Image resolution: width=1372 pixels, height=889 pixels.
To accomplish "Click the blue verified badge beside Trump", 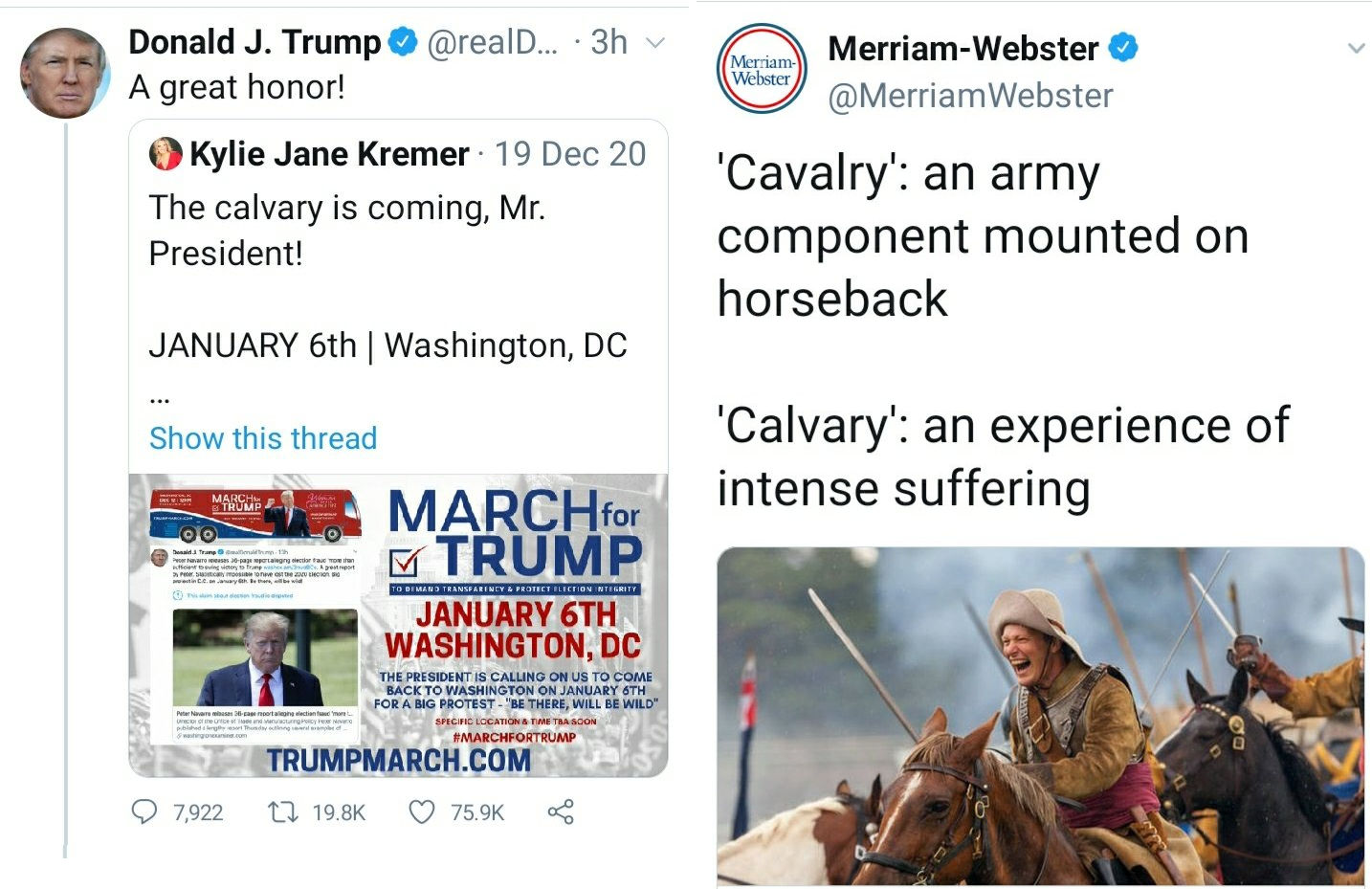I will pyautogui.click(x=403, y=42).
